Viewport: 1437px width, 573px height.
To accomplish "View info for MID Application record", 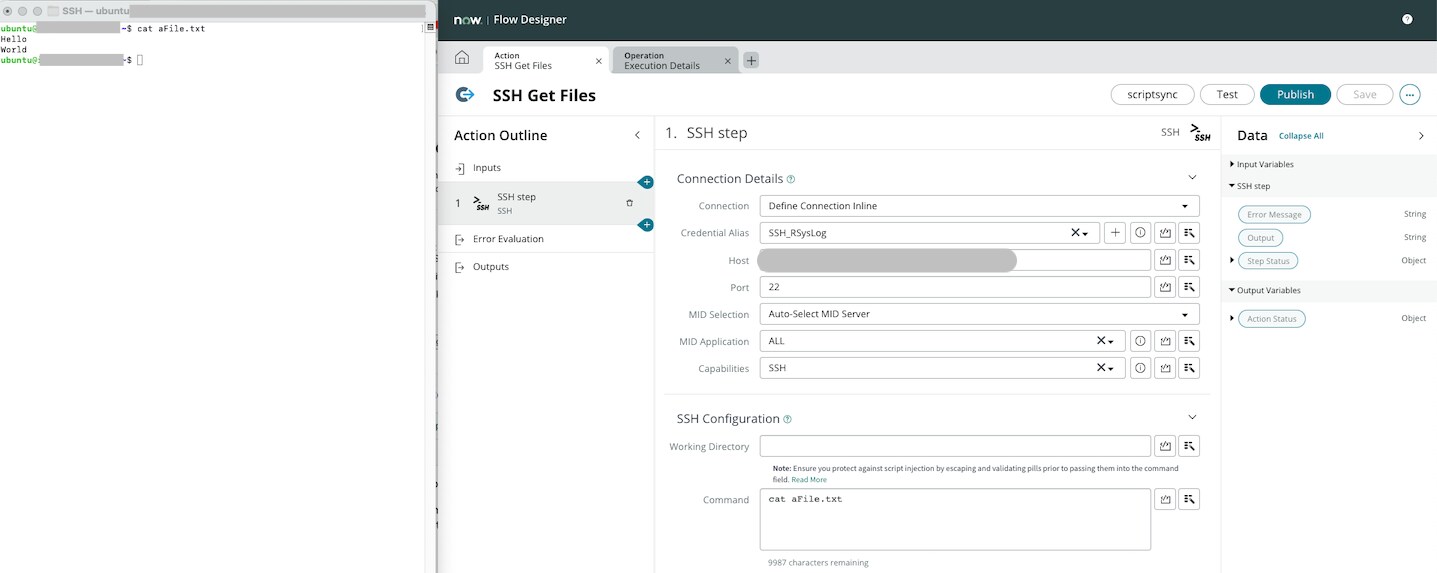I will [1140, 341].
